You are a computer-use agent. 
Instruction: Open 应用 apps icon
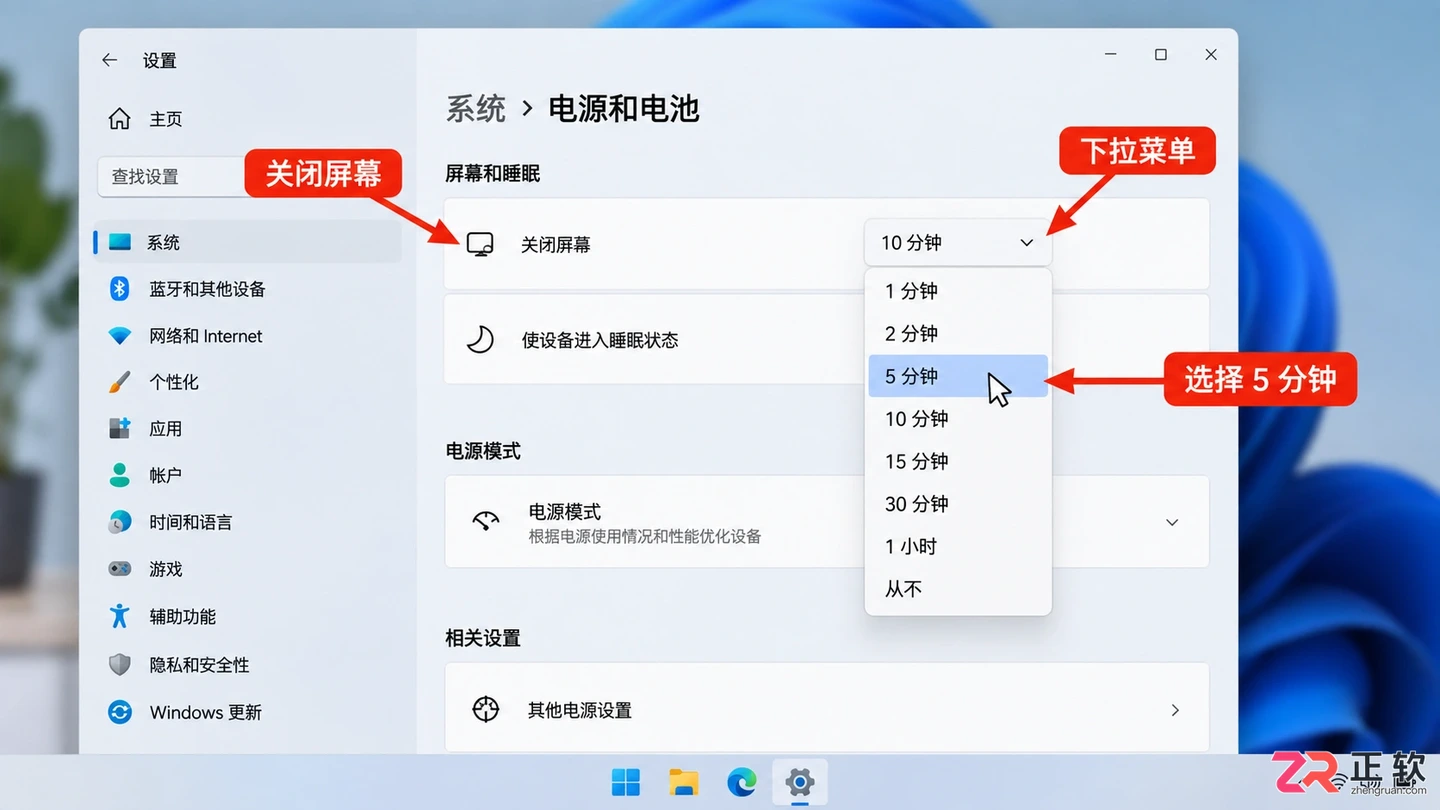(x=120, y=428)
